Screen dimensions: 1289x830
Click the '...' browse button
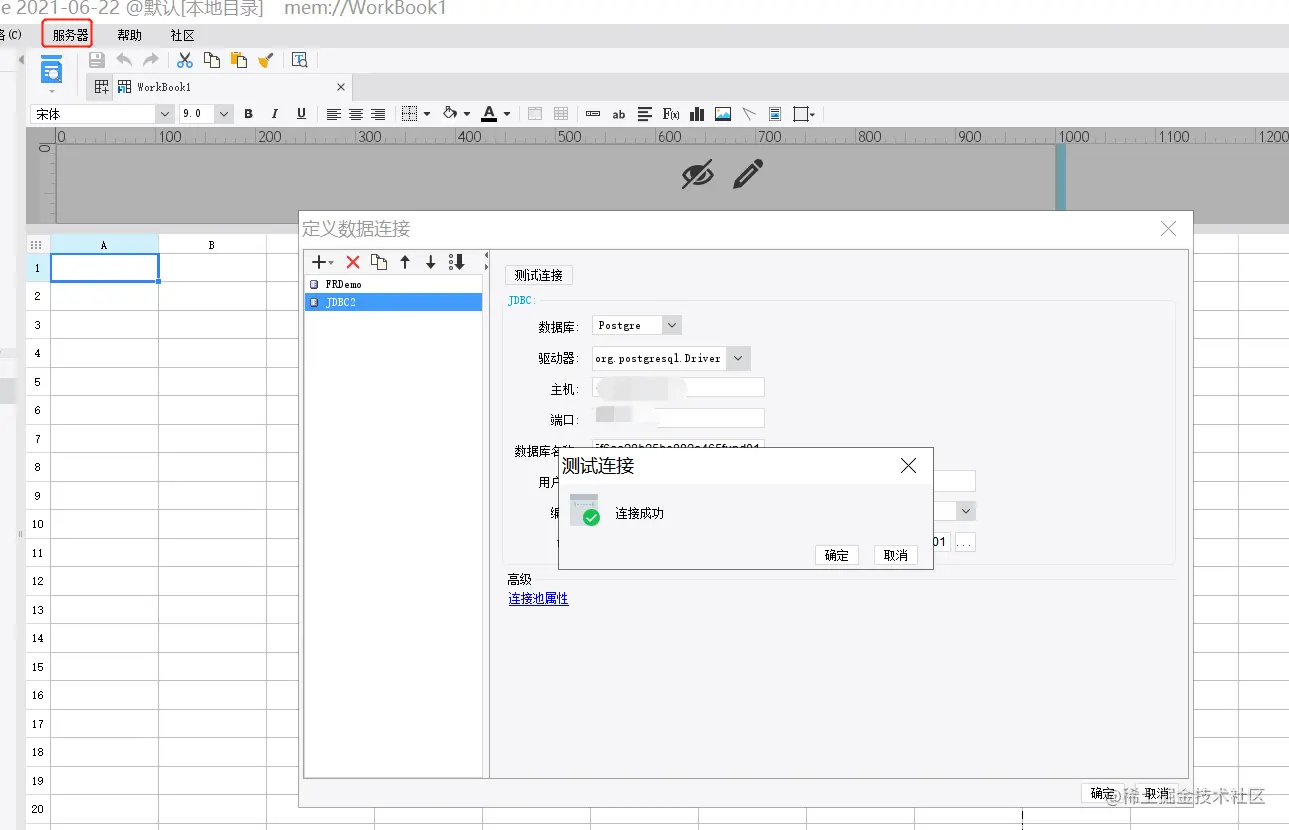(x=964, y=542)
